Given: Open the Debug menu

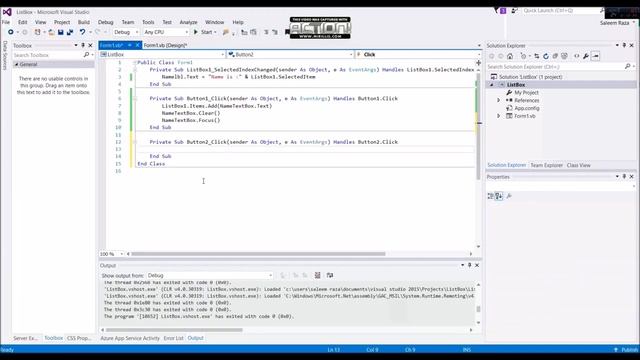Looking at the screenshot, I should 105,22.
